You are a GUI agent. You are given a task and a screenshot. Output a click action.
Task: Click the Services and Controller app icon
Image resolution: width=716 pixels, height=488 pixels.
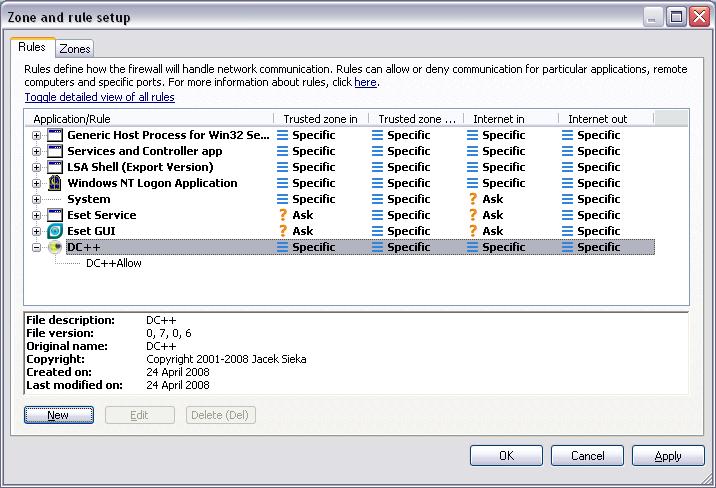pyautogui.click(x=55, y=151)
